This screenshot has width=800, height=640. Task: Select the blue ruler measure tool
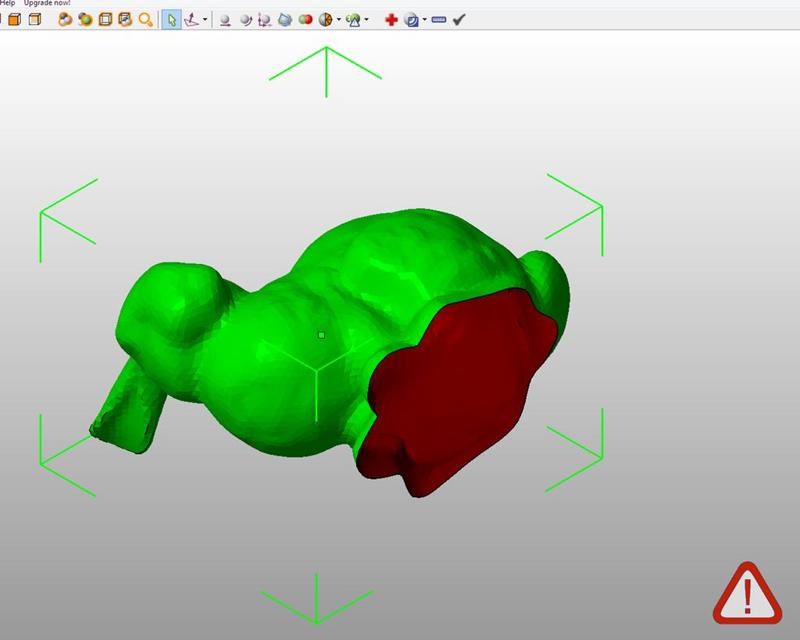[x=439, y=20]
